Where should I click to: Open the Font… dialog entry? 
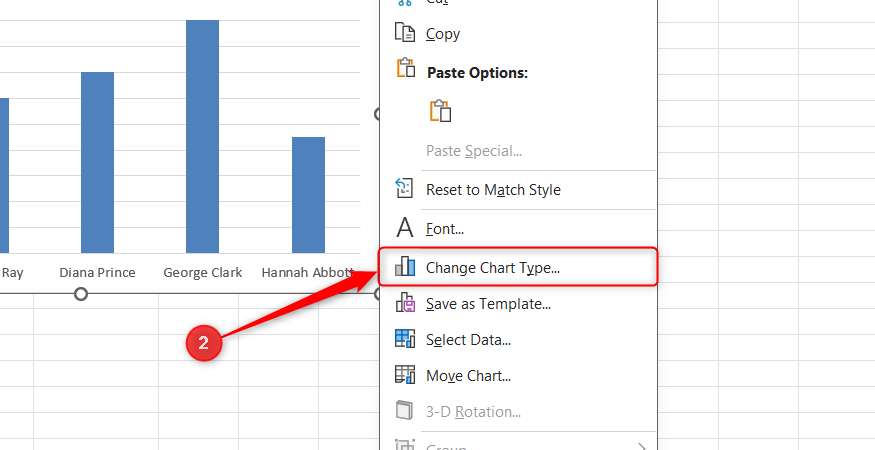click(519, 229)
